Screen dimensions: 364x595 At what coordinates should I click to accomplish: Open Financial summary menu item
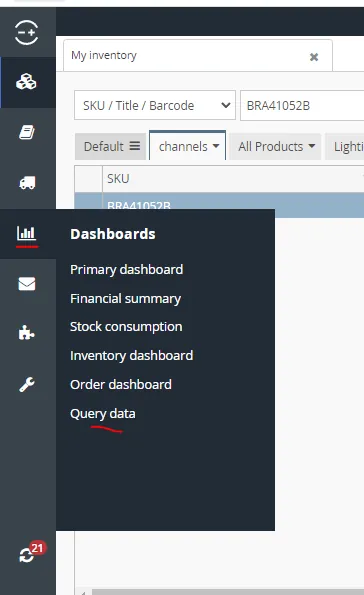125,299
